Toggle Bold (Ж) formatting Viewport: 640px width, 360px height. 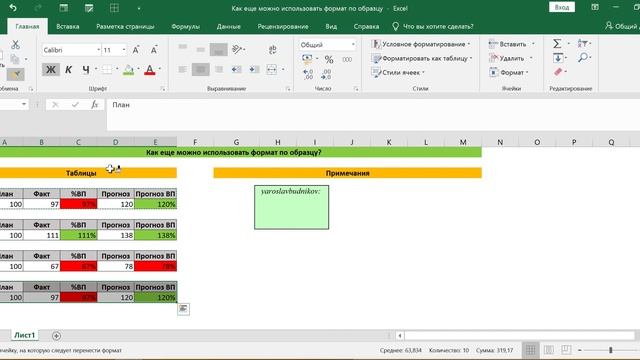coord(51,70)
